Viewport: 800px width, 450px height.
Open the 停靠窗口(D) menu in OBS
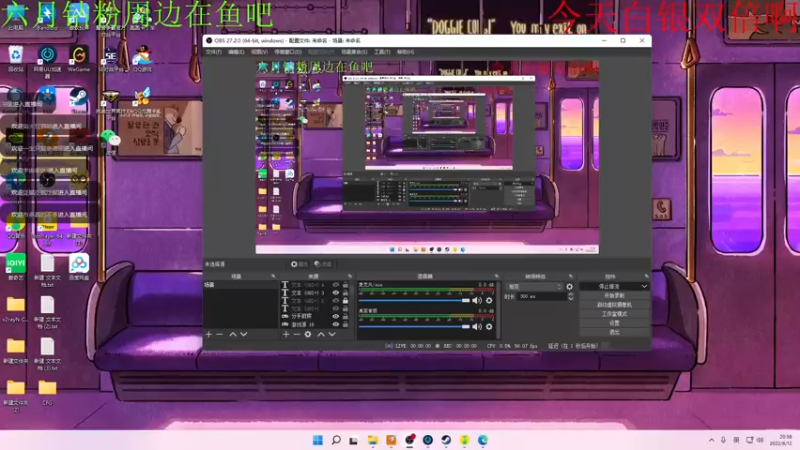288,52
